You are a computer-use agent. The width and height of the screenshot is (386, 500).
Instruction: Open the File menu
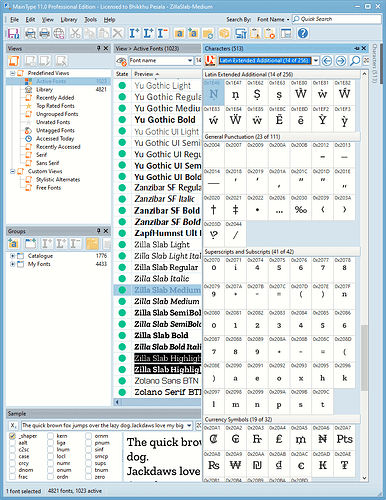click(x=14, y=20)
